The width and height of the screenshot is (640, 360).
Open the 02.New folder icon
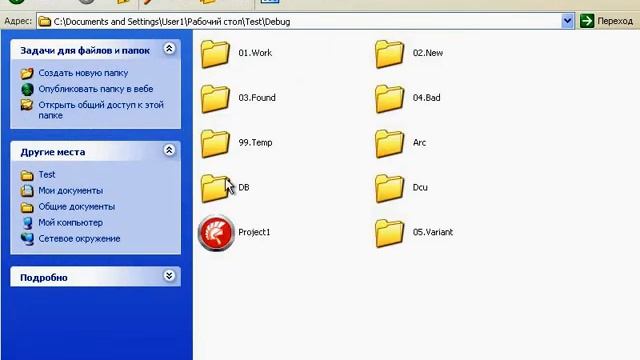tap(389, 53)
